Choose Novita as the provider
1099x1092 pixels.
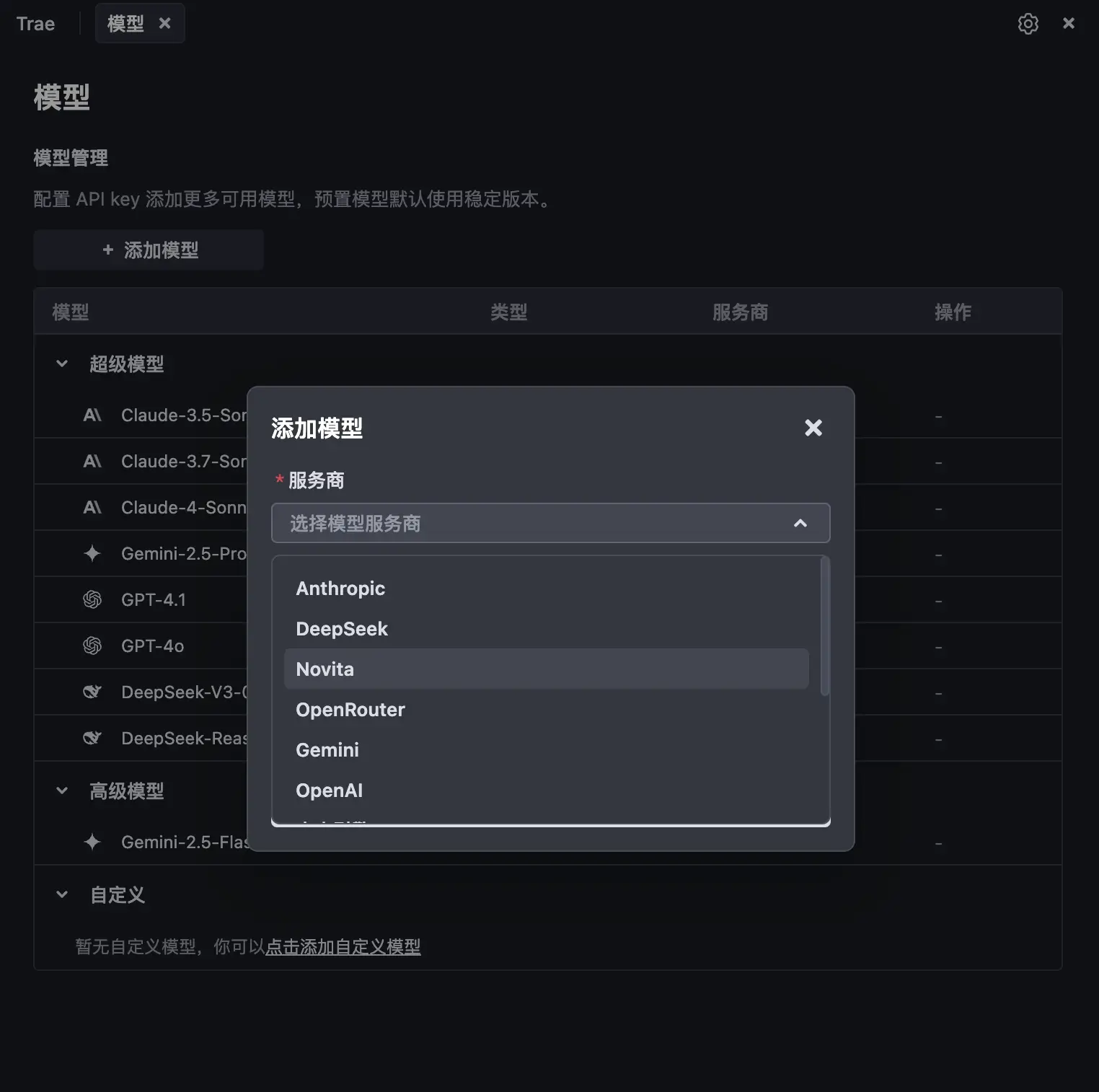point(325,669)
